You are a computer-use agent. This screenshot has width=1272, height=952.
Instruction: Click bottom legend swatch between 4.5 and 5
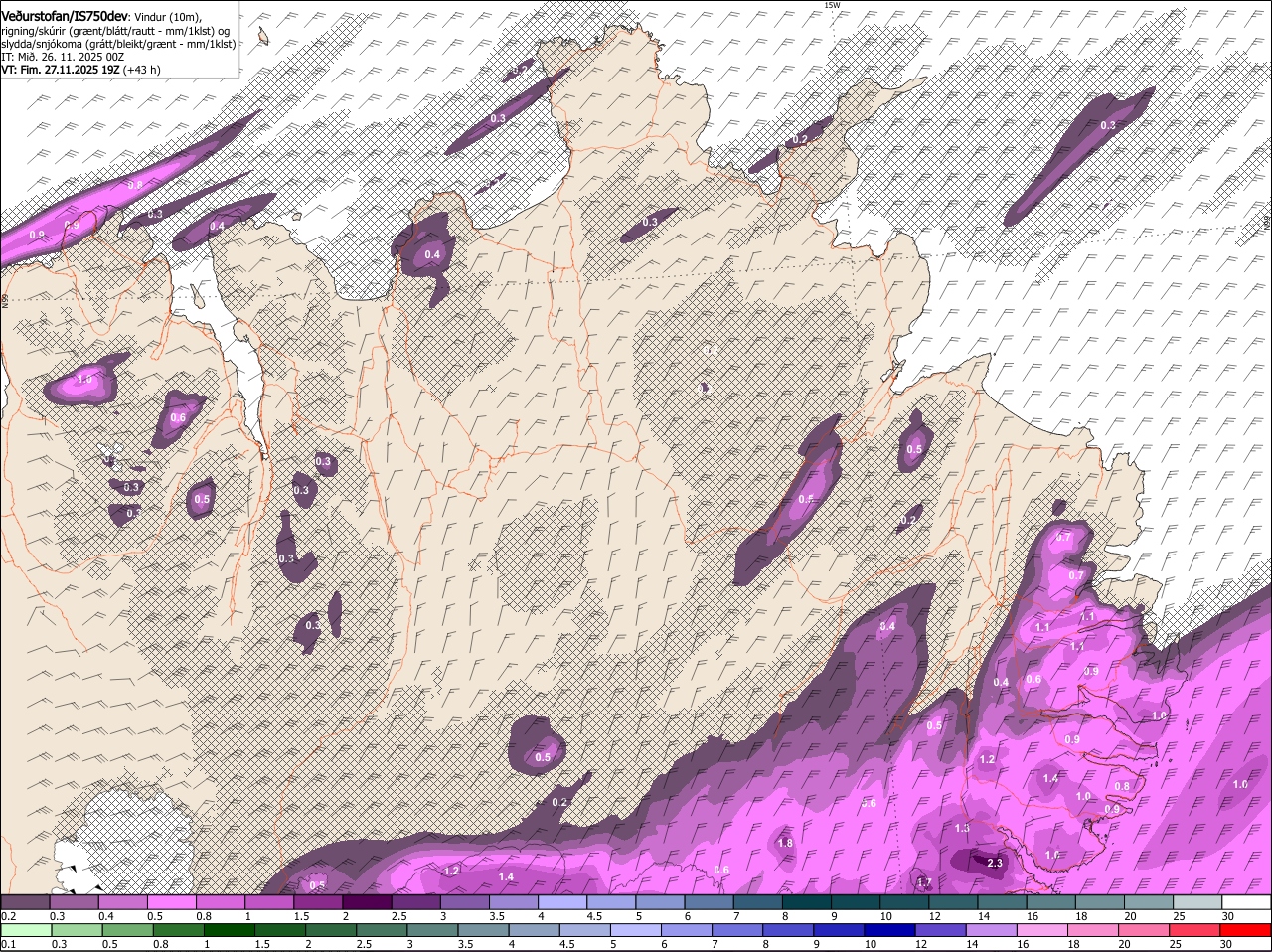click(x=585, y=930)
